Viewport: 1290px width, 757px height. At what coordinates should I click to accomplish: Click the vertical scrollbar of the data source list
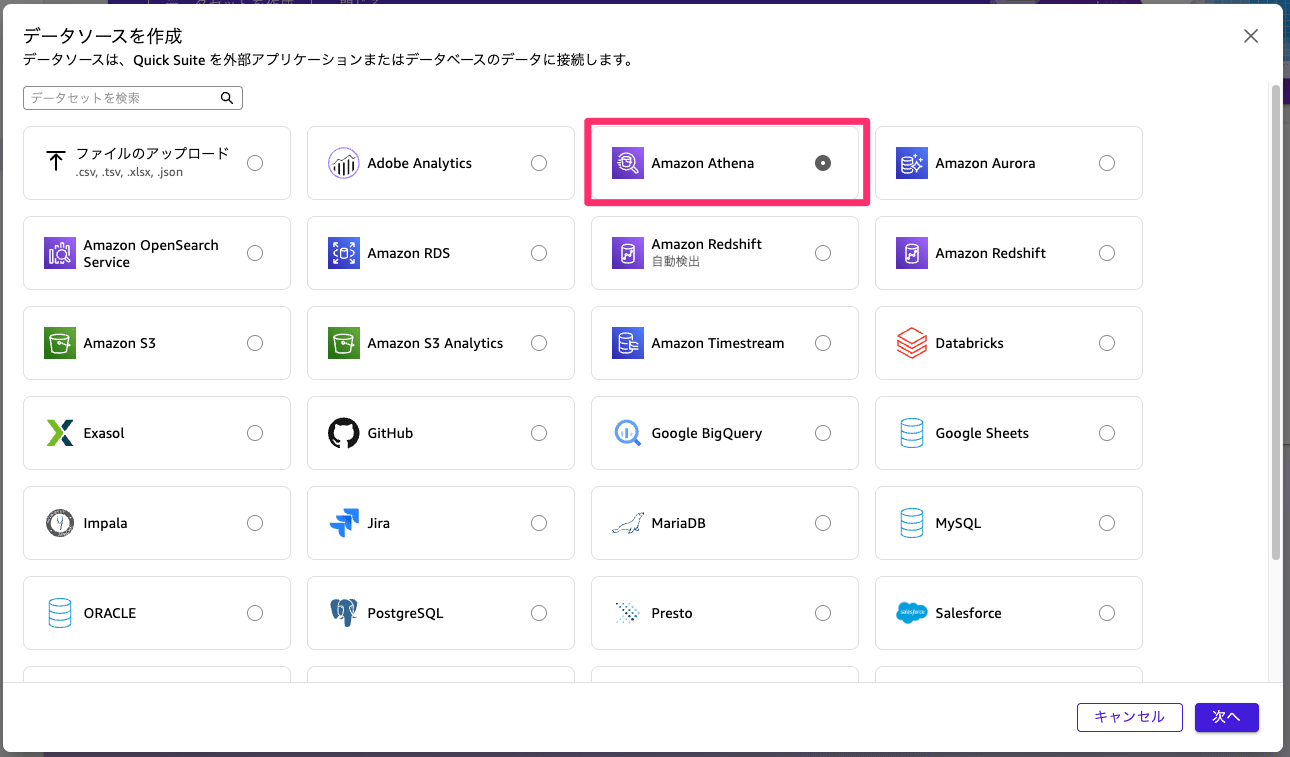point(1275,320)
